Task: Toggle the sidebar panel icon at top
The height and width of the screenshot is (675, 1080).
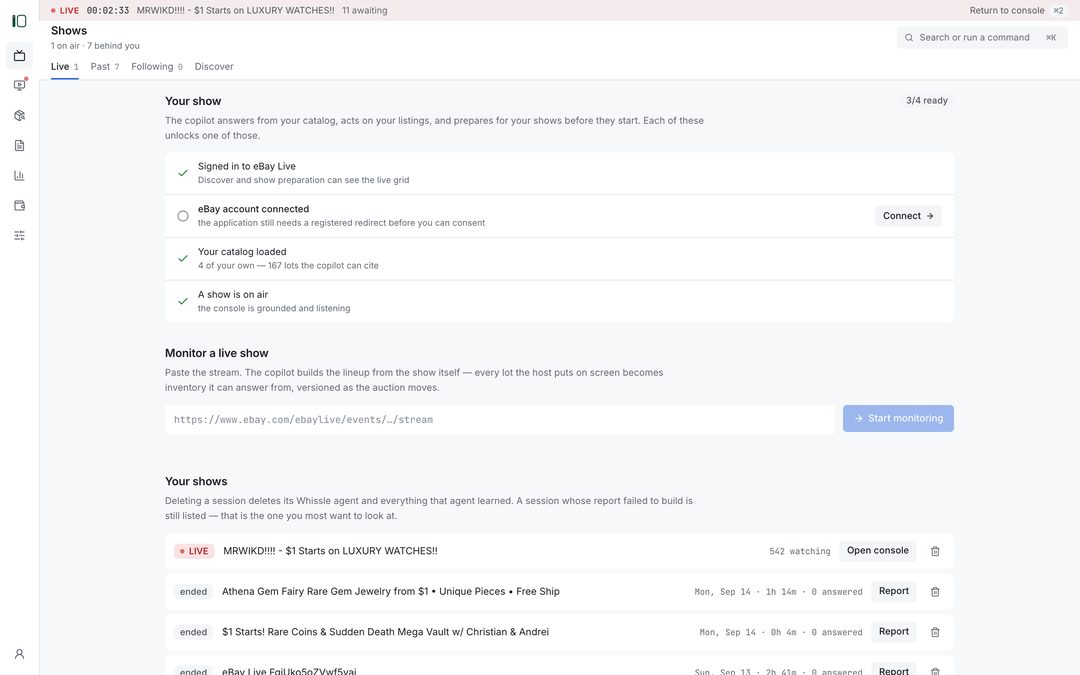Action: click(x=19, y=21)
